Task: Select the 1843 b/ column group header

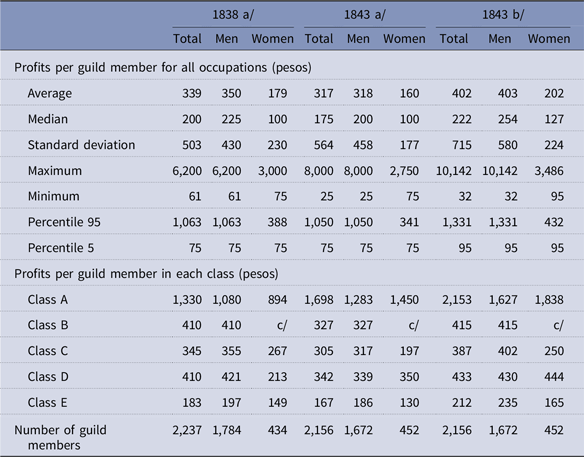Action: pos(503,15)
